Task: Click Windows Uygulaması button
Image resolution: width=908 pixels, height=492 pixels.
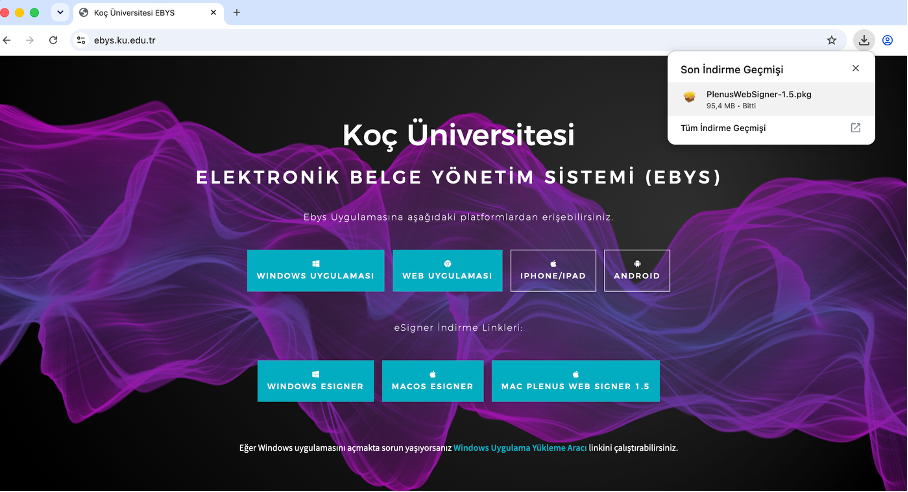Action: (x=316, y=270)
